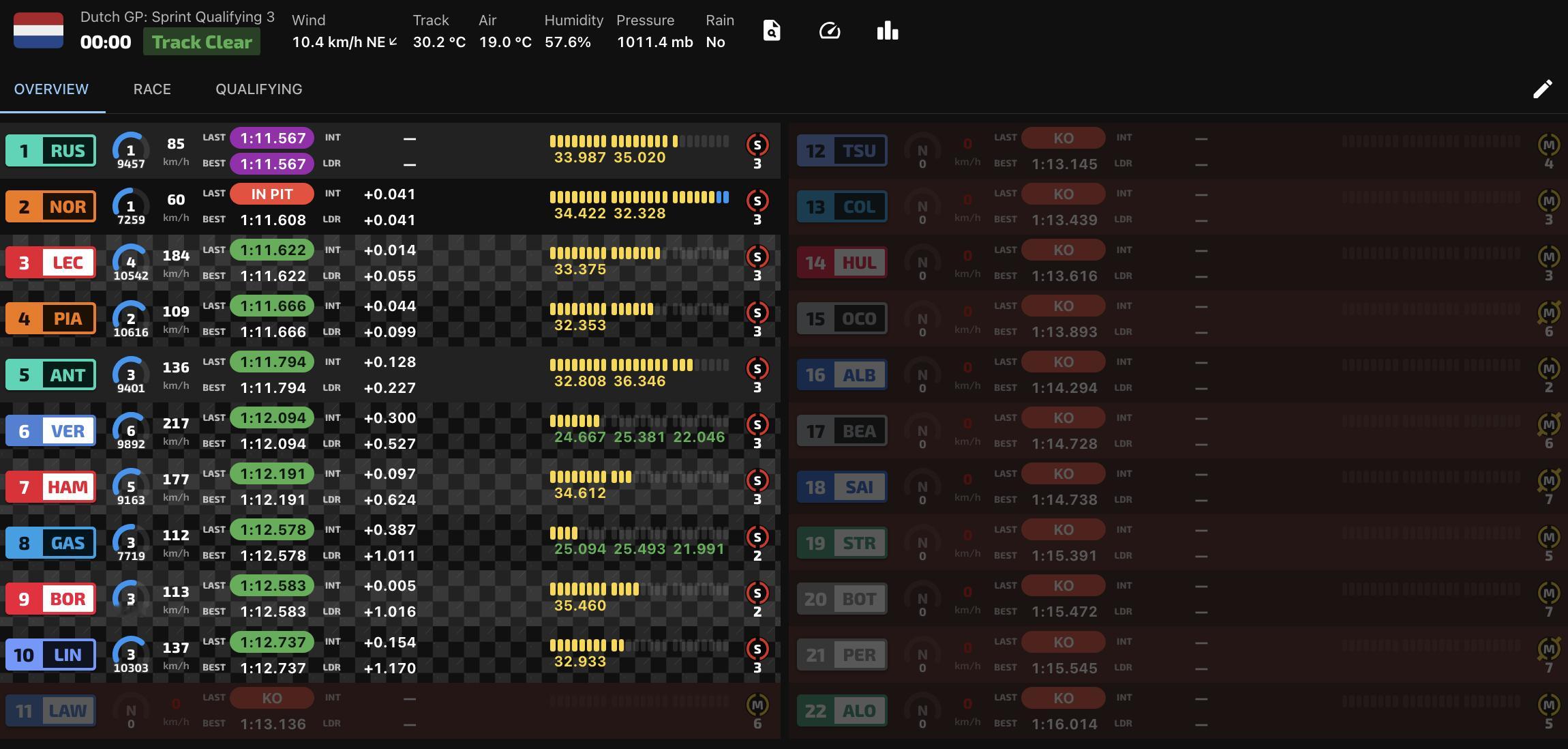The image size is (1568, 749).
Task: Click the soft tyre icon for PIA
Action: [x=757, y=312]
